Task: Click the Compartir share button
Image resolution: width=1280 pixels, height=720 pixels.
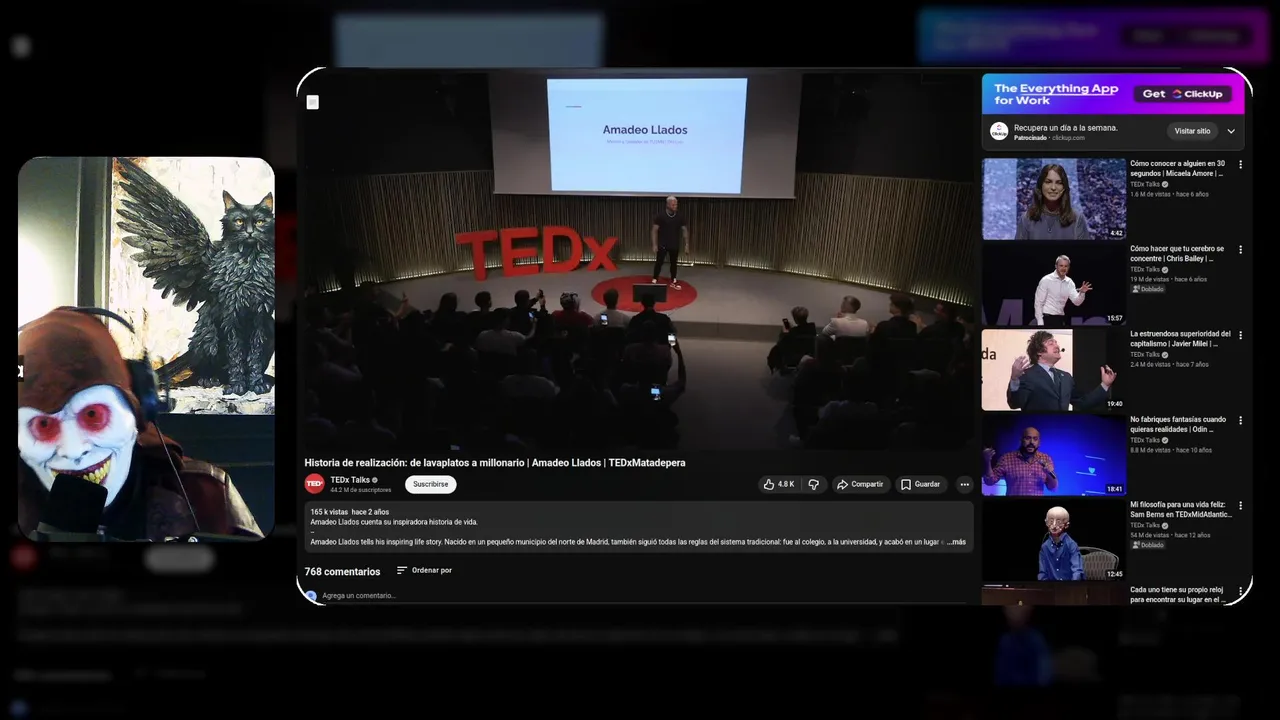Action: [860, 484]
